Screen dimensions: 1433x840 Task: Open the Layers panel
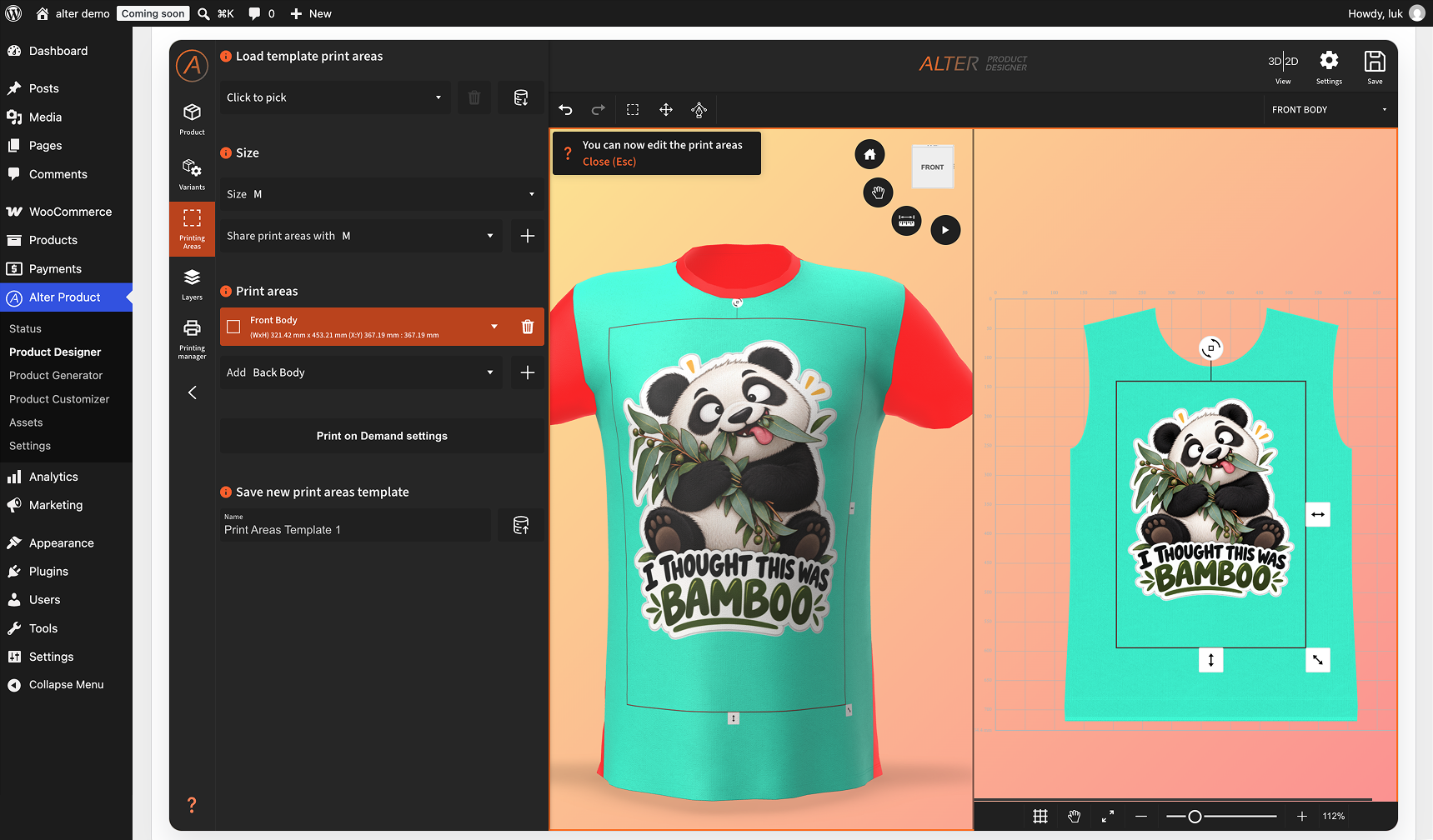[x=192, y=284]
